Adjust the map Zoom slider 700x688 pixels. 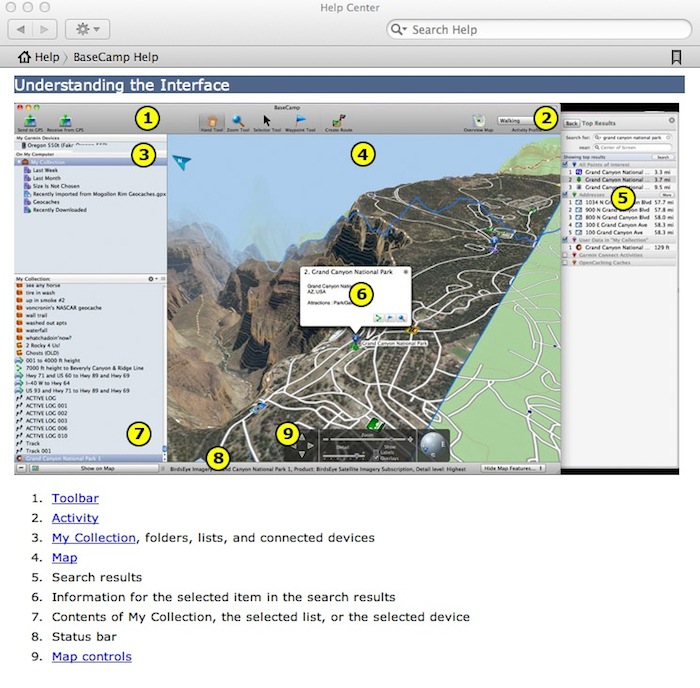(x=367, y=440)
